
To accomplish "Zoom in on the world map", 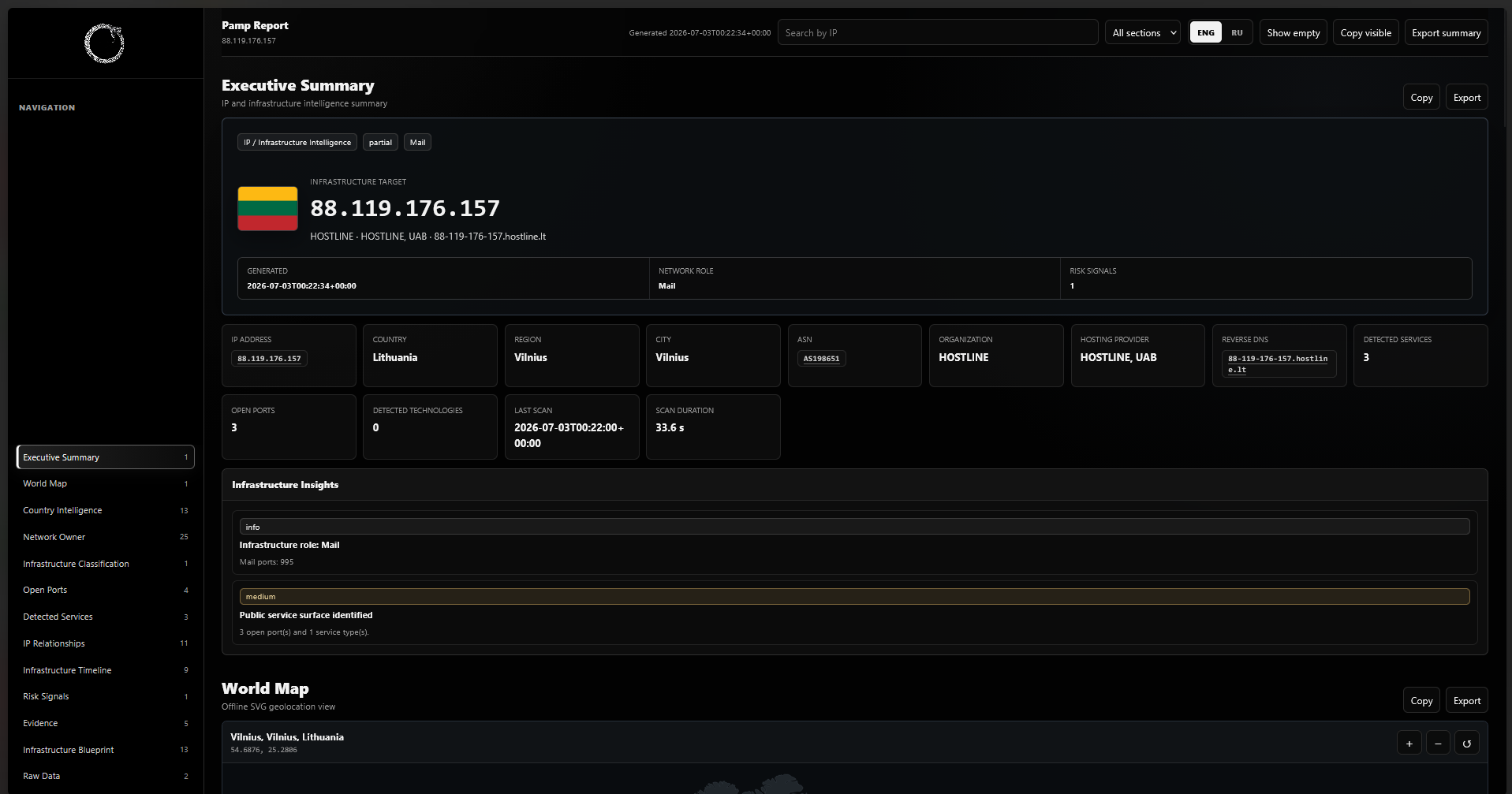I will [1409, 743].
